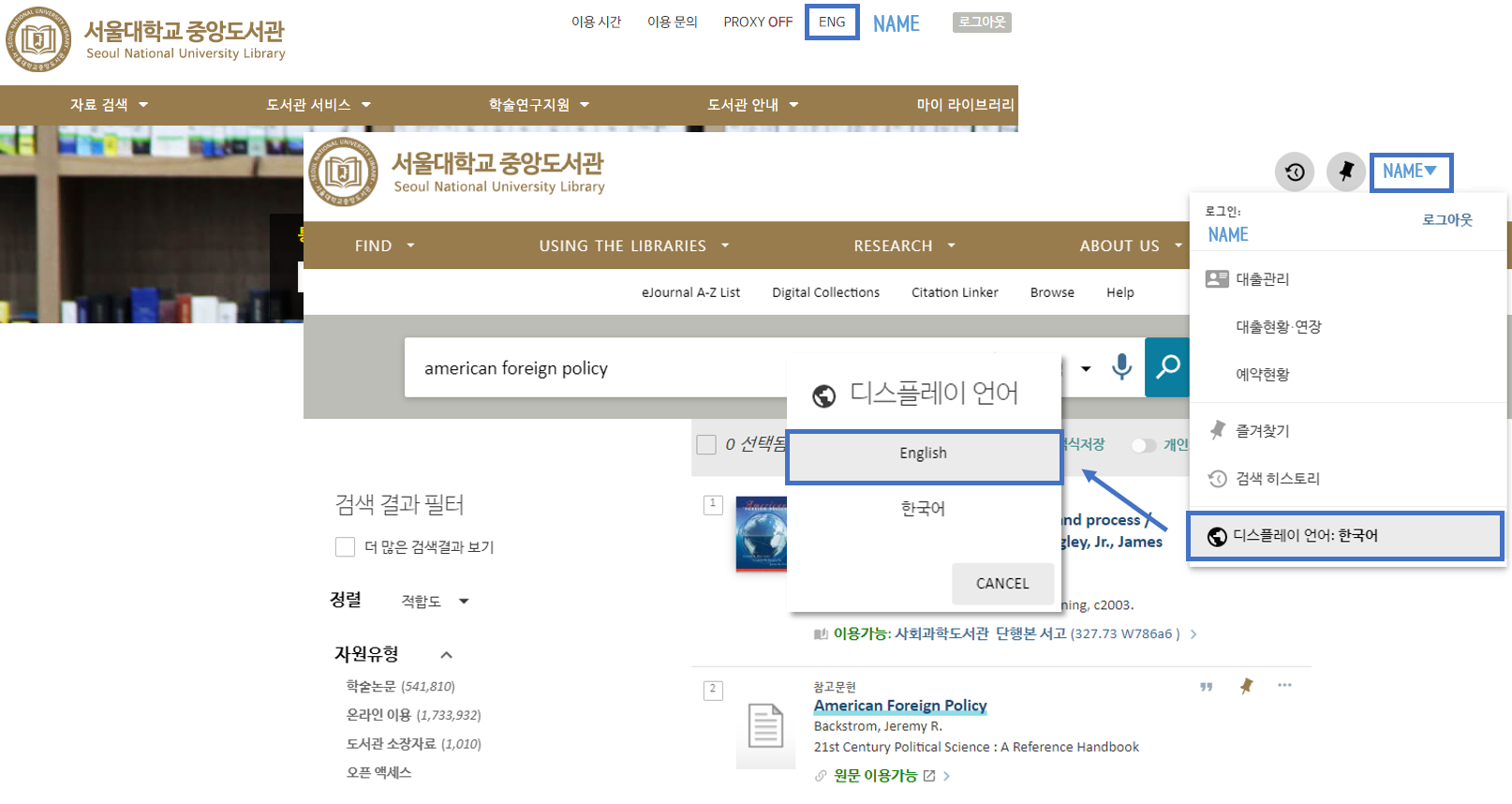Check the select-all results checkbox

706,444
